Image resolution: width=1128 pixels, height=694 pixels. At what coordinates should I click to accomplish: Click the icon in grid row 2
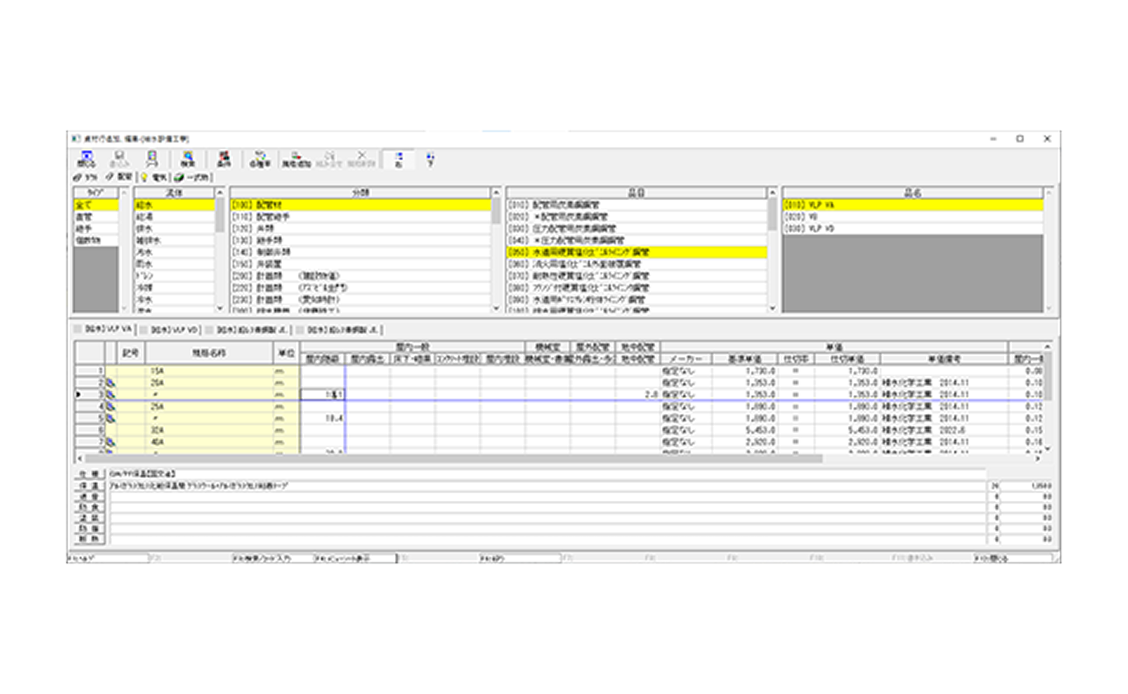pos(113,382)
